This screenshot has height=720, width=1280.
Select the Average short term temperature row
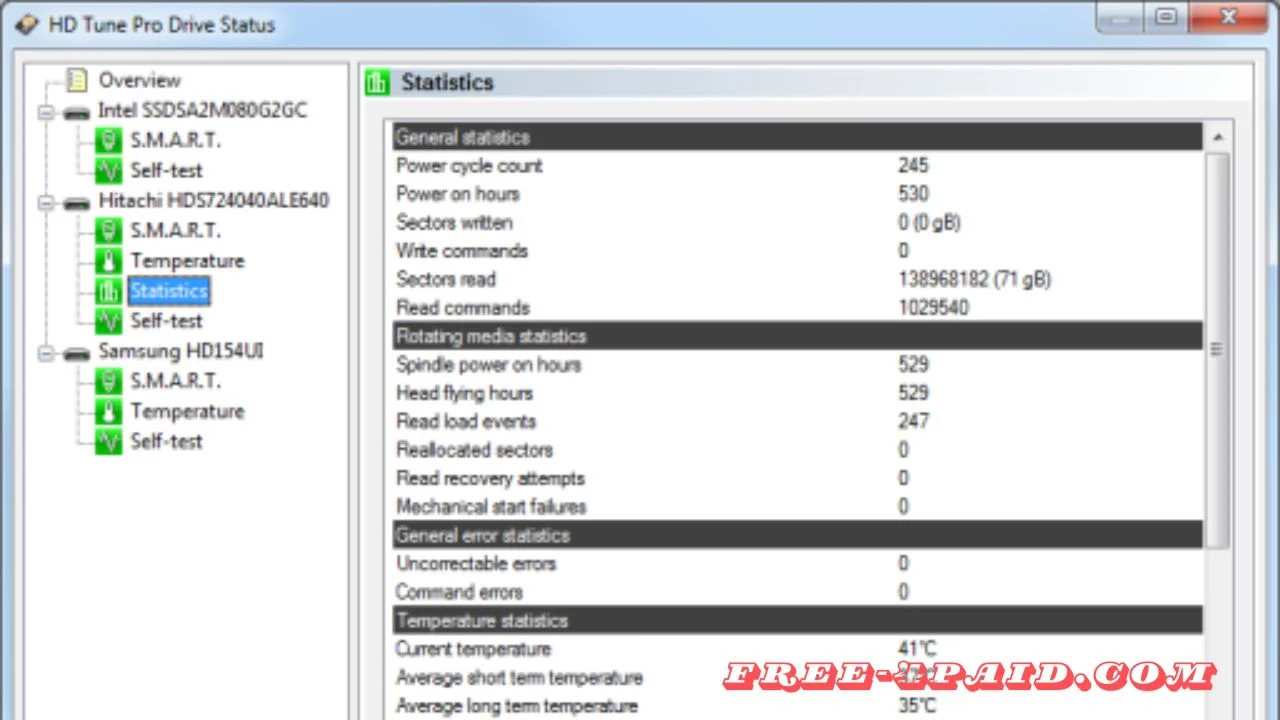click(798, 677)
